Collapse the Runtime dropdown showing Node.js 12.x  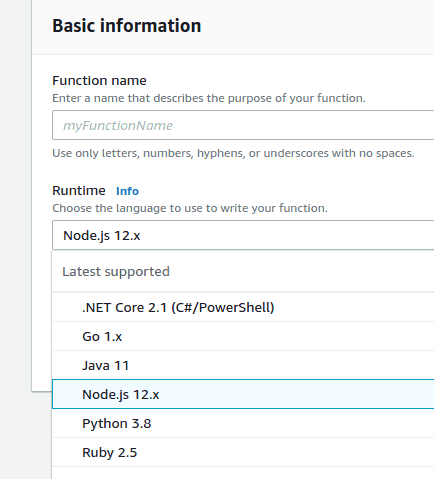click(243, 235)
